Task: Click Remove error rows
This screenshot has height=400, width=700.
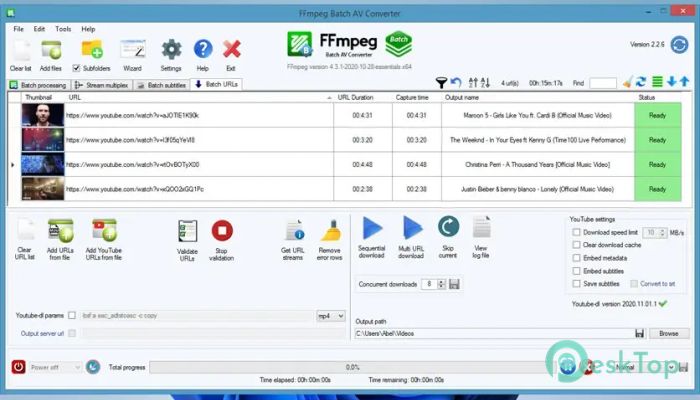Action: [x=331, y=231]
